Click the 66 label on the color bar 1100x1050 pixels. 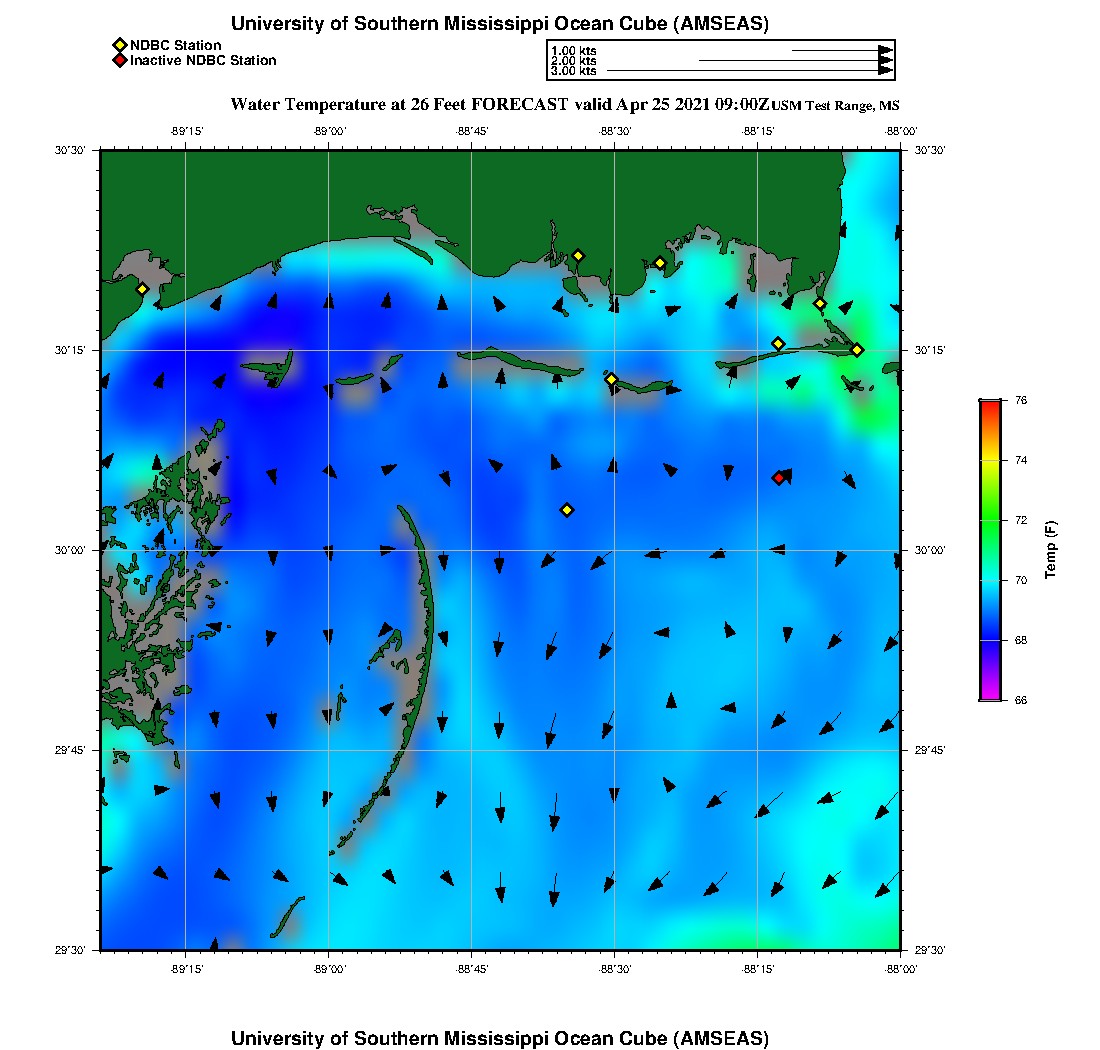1021,700
